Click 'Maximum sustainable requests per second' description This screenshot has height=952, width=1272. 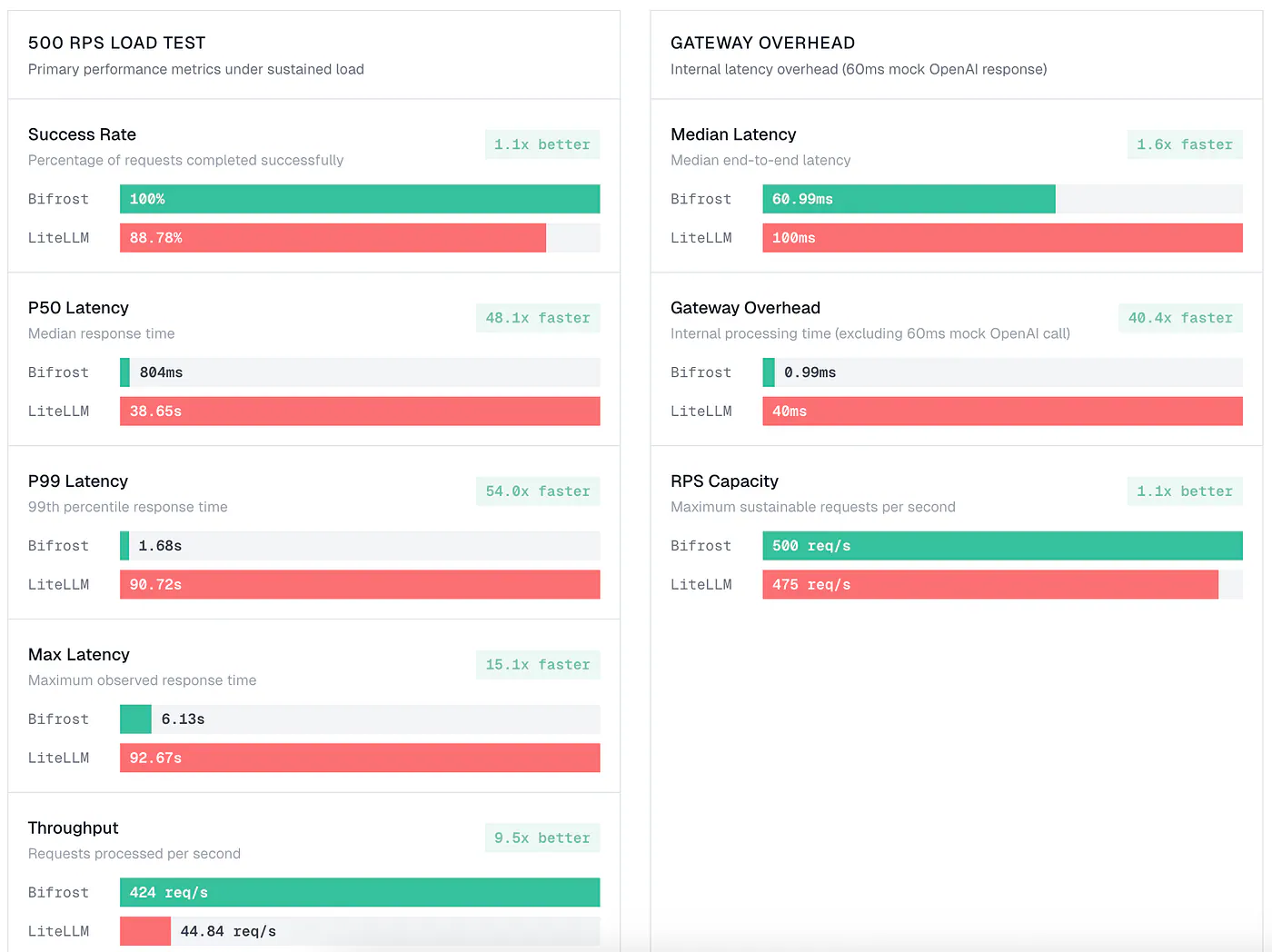(813, 507)
